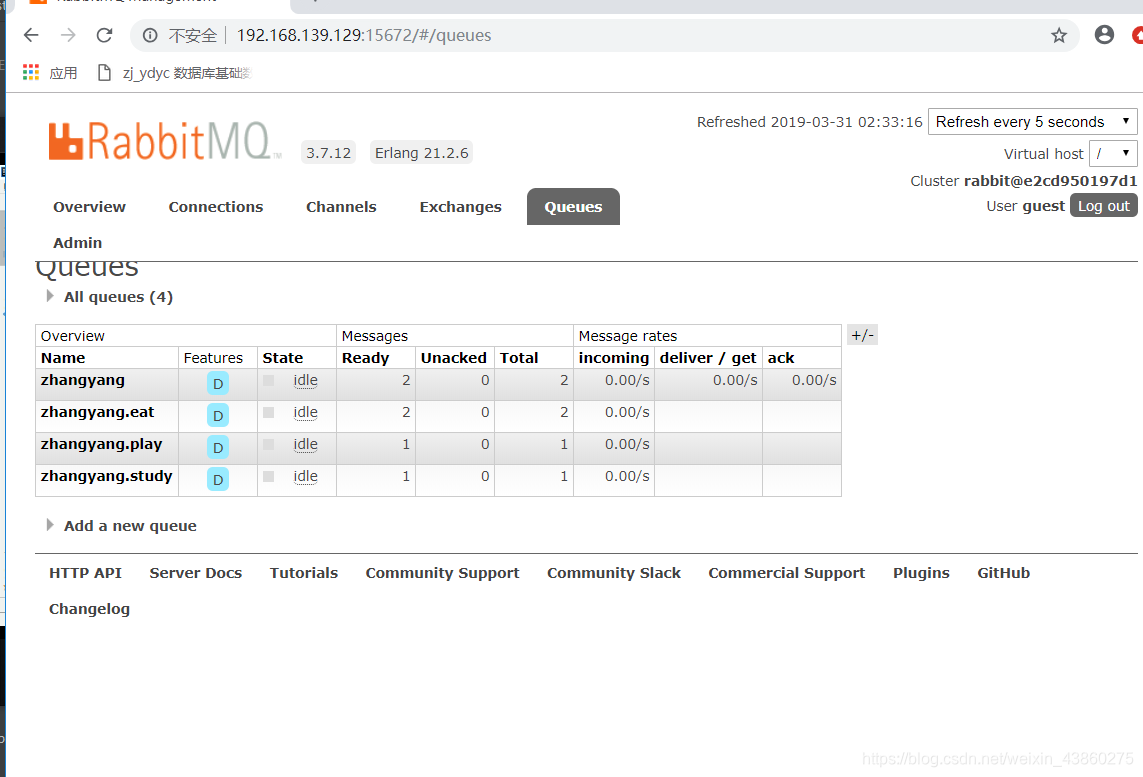Viewport: 1143px width, 777px height.
Task: Toggle table columns with the +/- button
Action: coord(862,335)
